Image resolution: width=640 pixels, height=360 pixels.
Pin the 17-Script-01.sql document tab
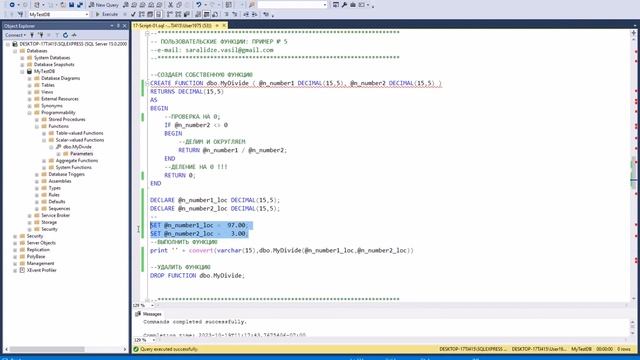coord(217,25)
